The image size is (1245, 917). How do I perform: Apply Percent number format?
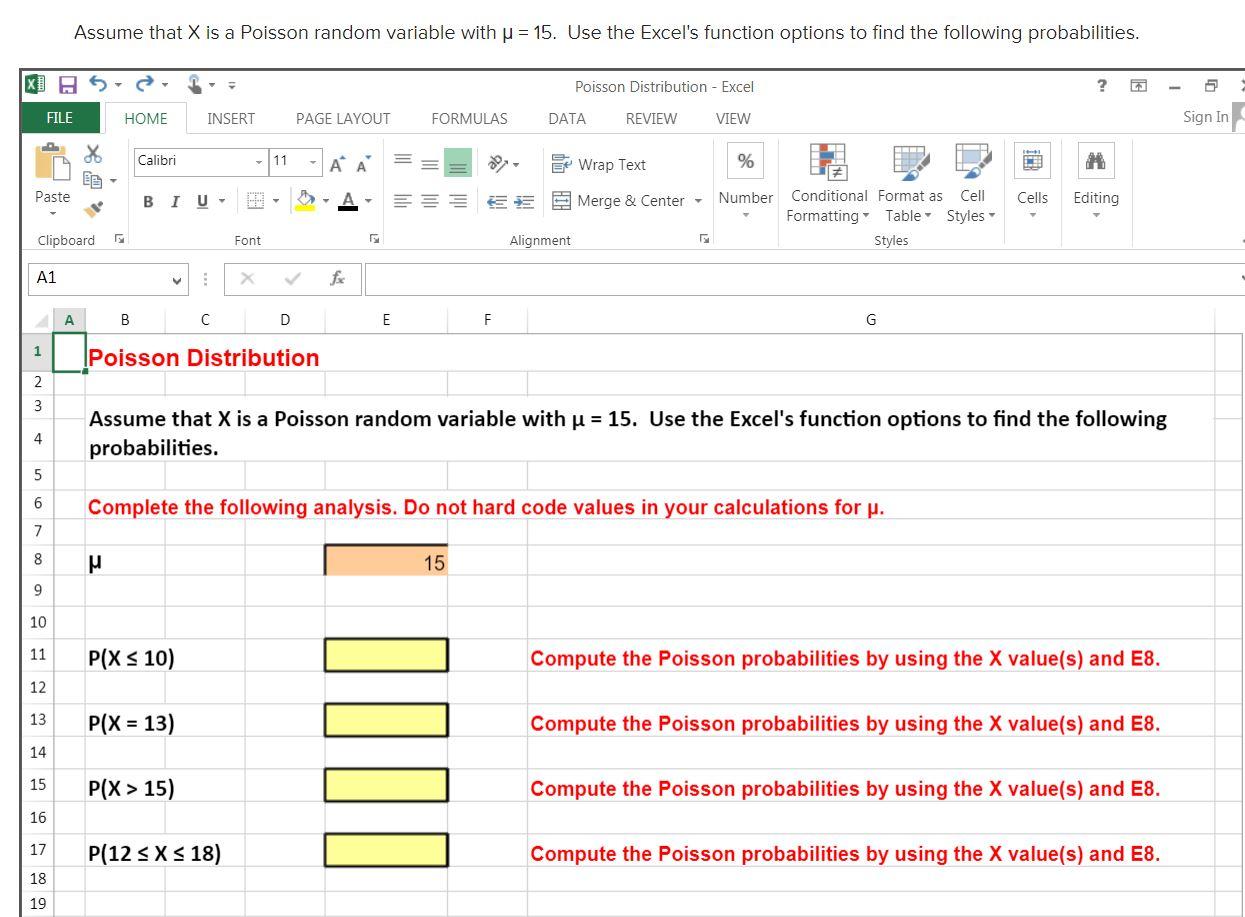[745, 160]
